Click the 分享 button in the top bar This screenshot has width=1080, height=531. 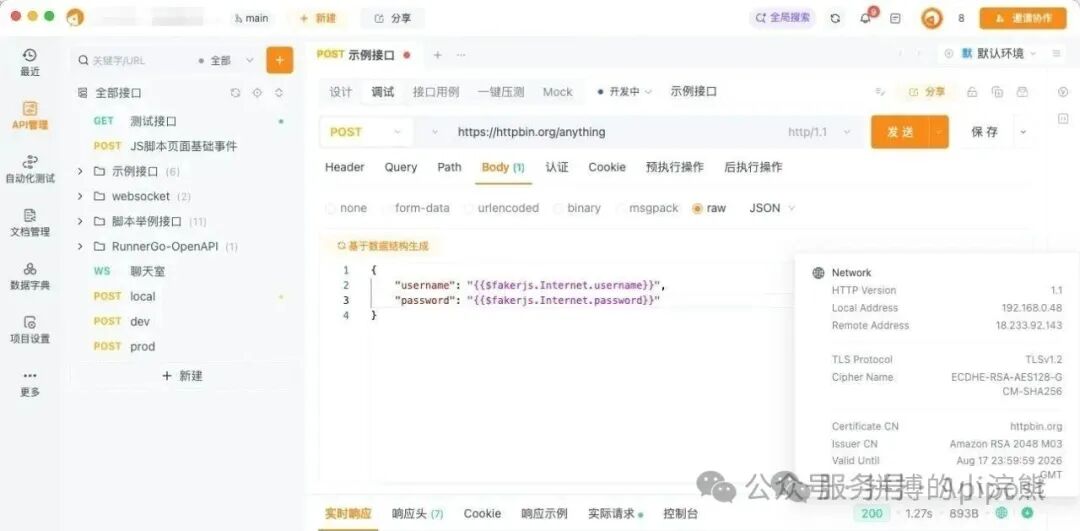393,19
